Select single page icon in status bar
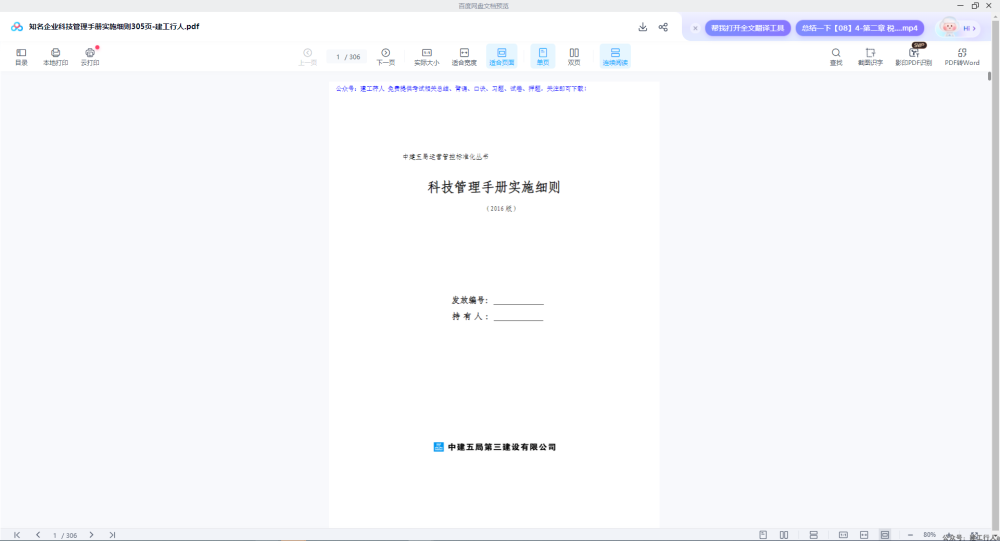 763,535
